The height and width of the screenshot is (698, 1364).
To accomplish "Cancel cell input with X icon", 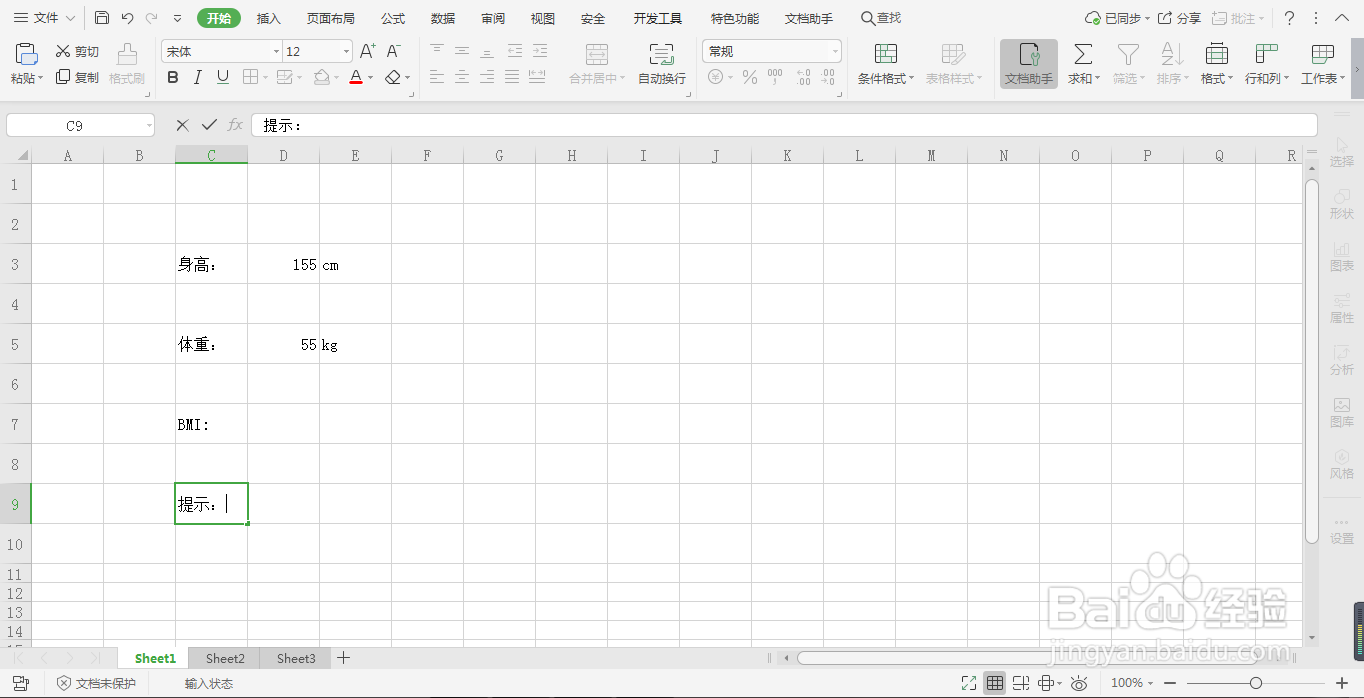I will [x=182, y=125].
